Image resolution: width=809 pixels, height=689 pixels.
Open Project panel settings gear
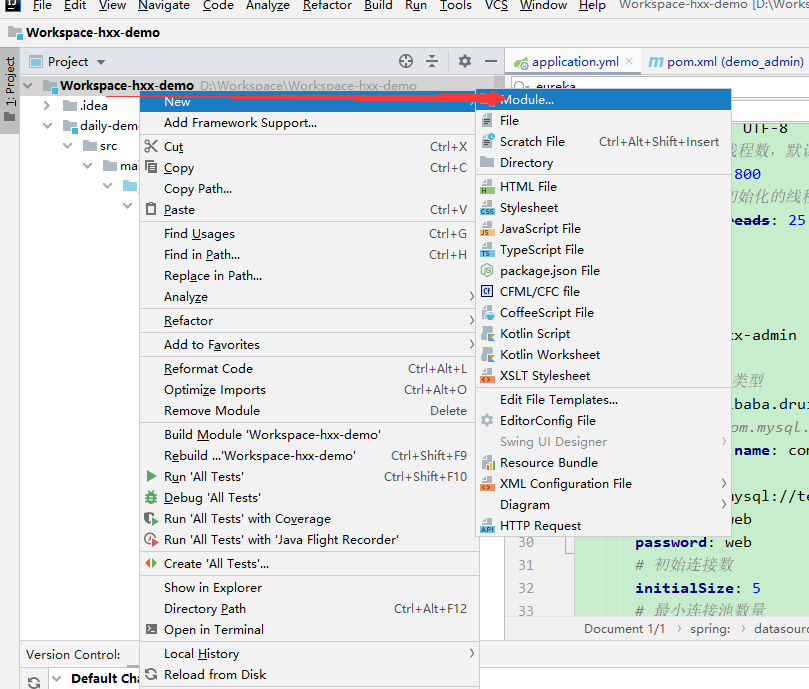click(x=465, y=61)
